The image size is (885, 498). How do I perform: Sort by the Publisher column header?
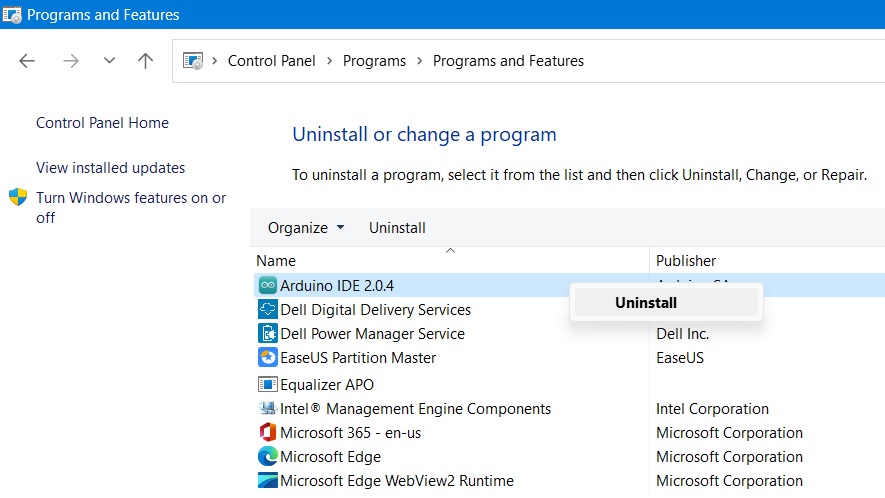click(x=686, y=260)
